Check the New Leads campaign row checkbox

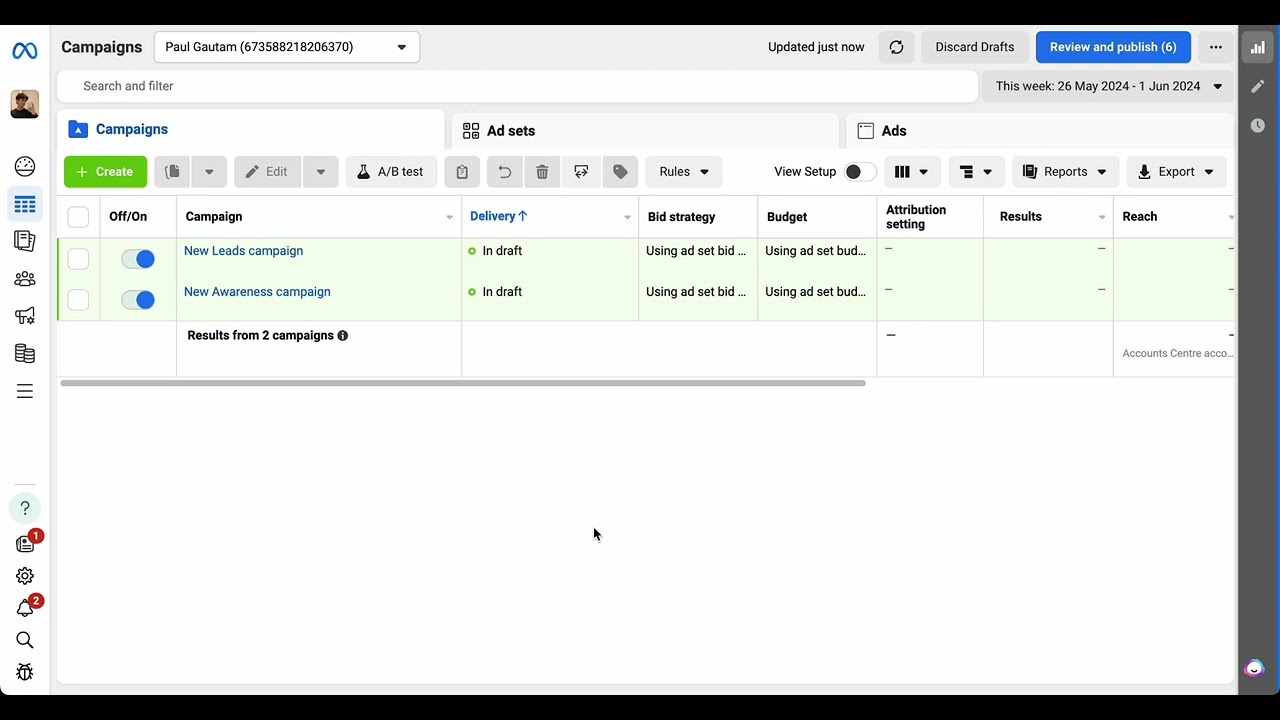78,260
